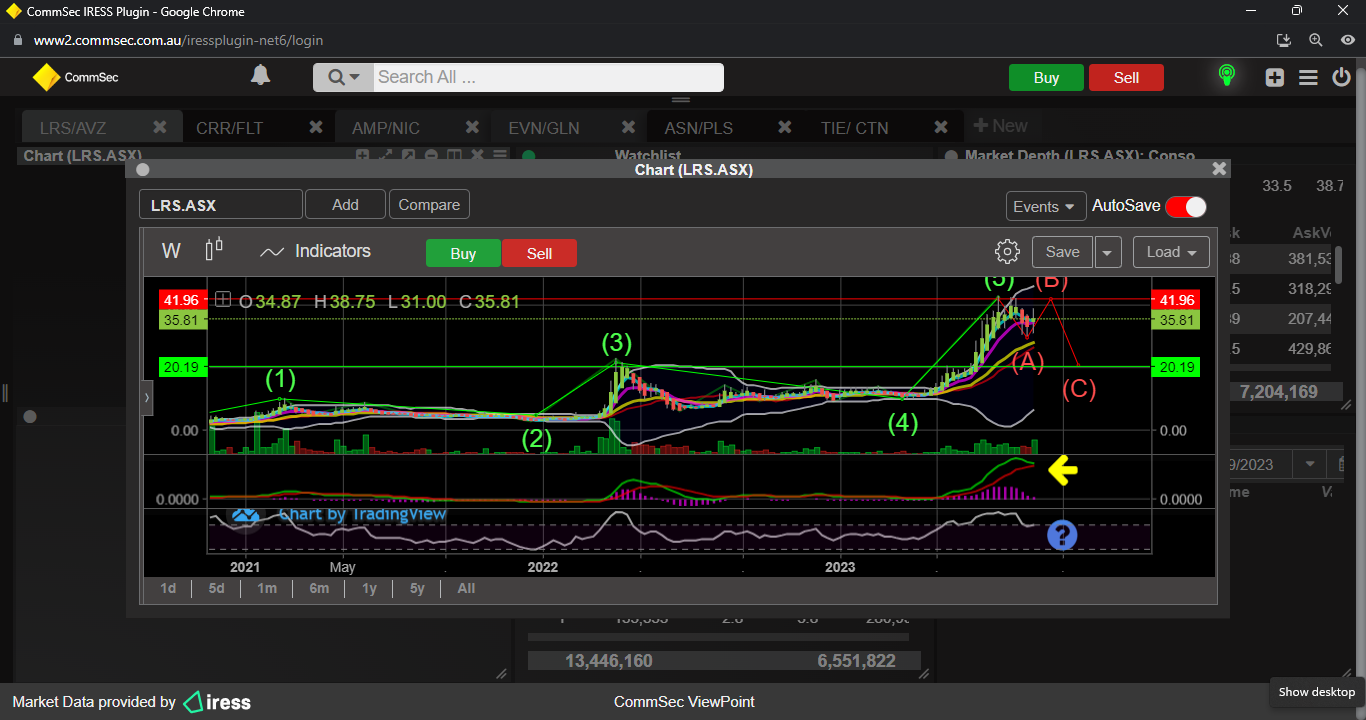1366x720 pixels.
Task: Click background chart panel layout columns icon
Action: [454, 155]
